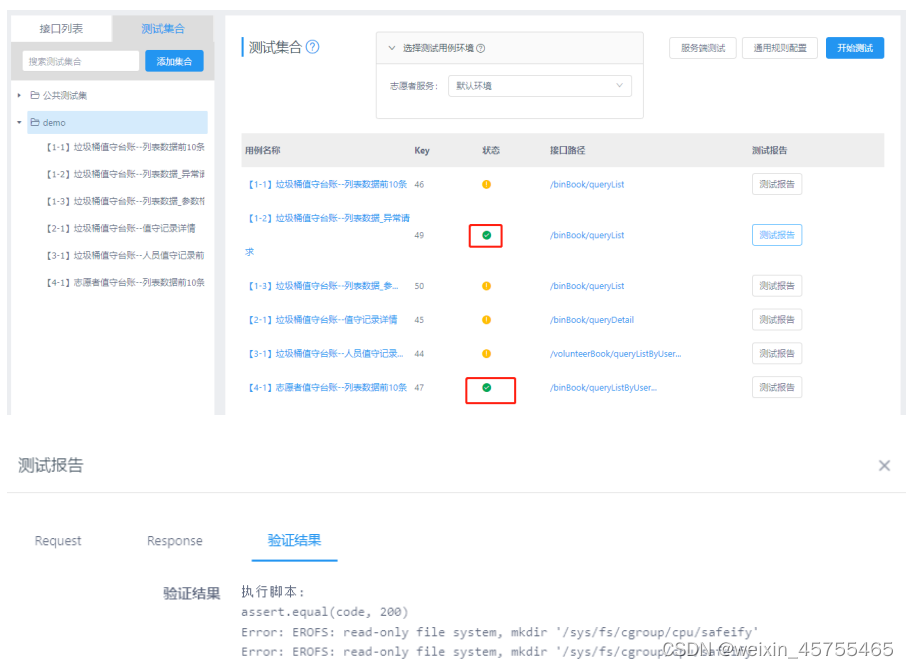Switch to the Response tab in 测试报告
909x668 pixels.
pos(174,541)
